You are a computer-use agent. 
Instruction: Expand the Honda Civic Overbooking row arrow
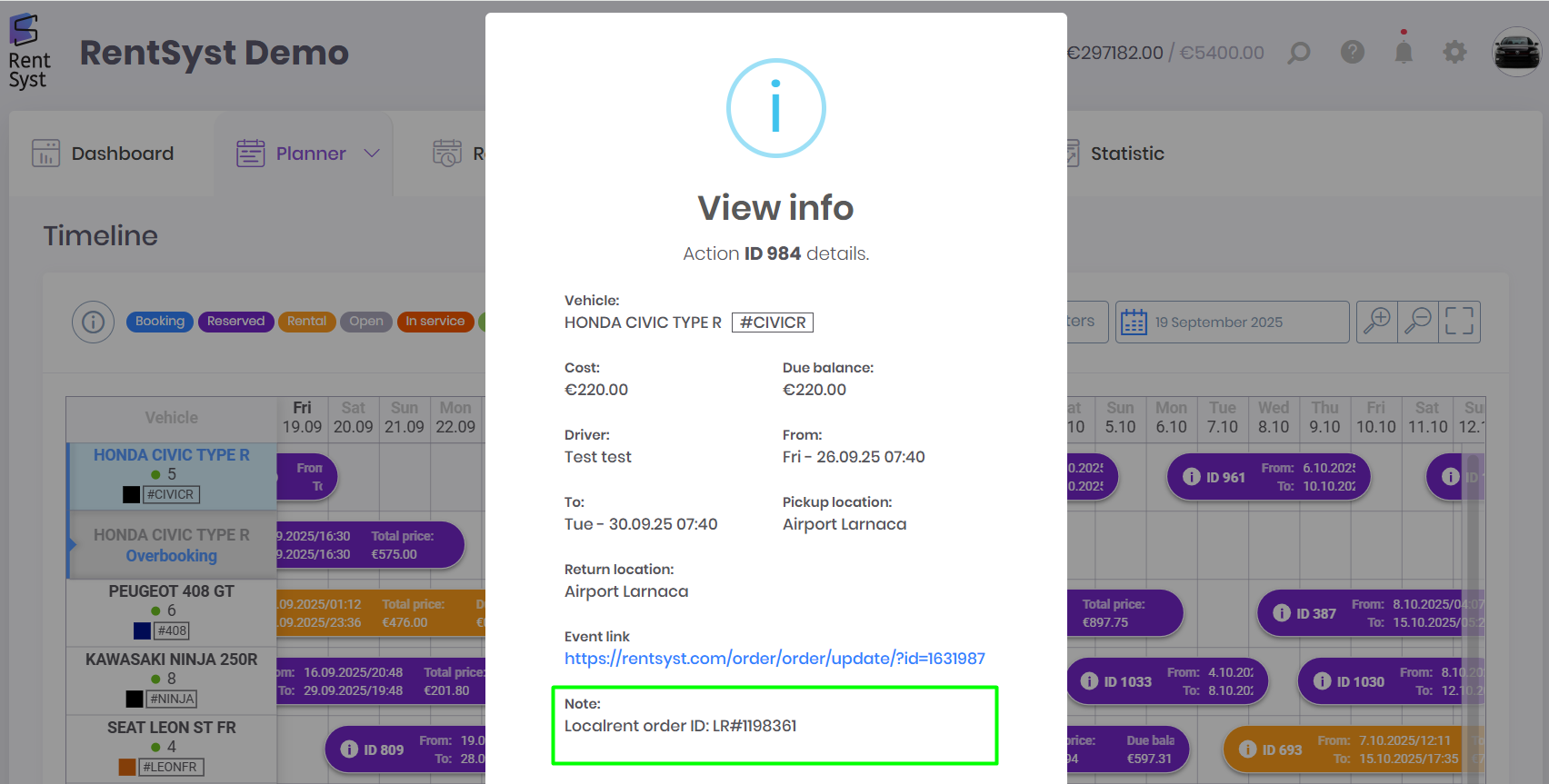tap(72, 544)
